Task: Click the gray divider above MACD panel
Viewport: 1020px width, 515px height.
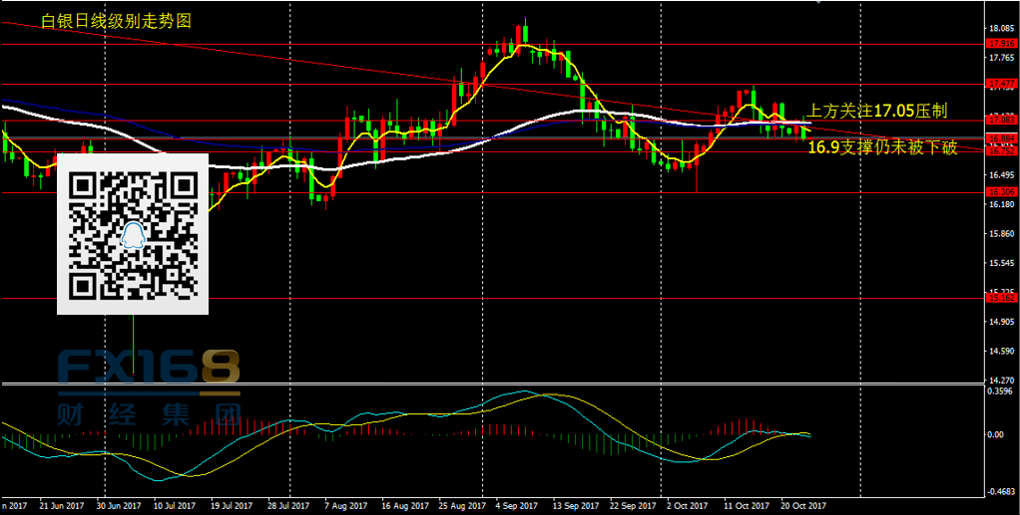Action: point(490,384)
